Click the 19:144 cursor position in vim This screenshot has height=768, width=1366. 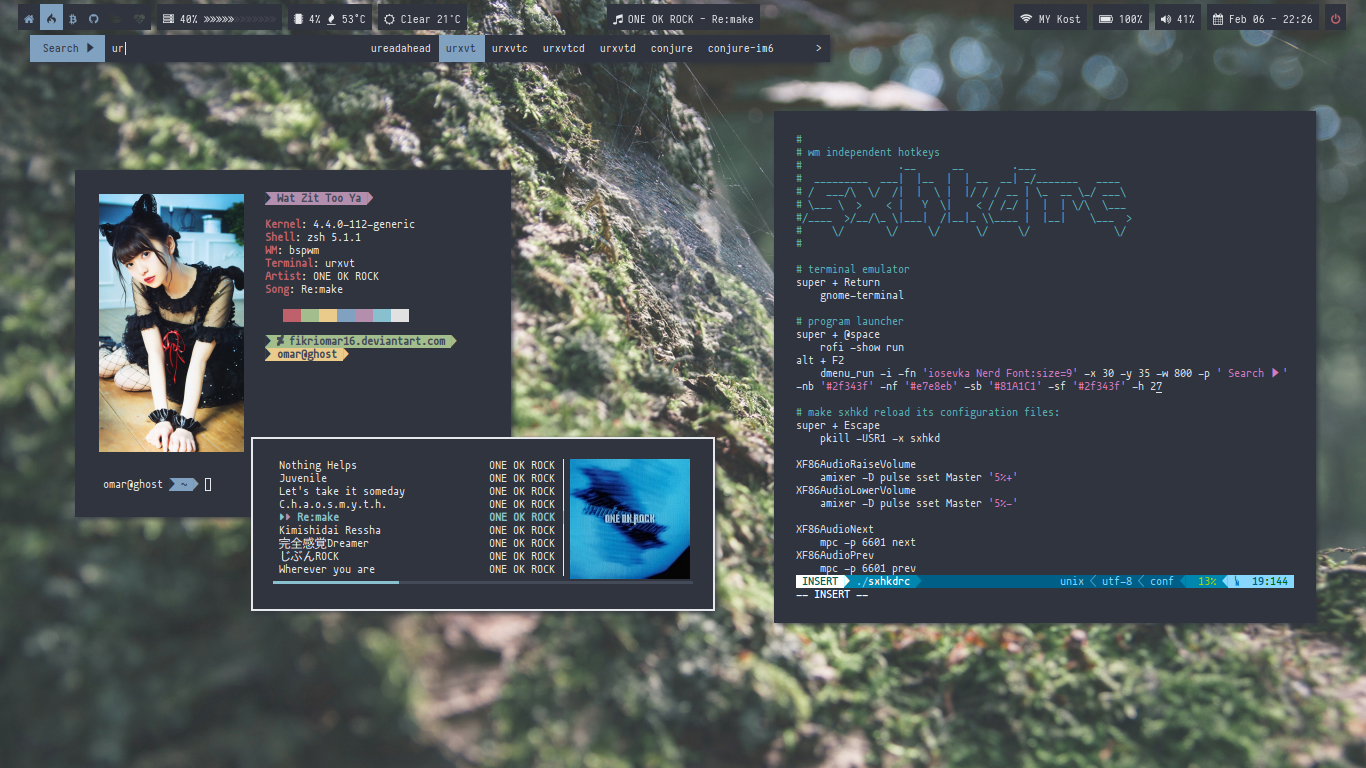coord(1270,581)
